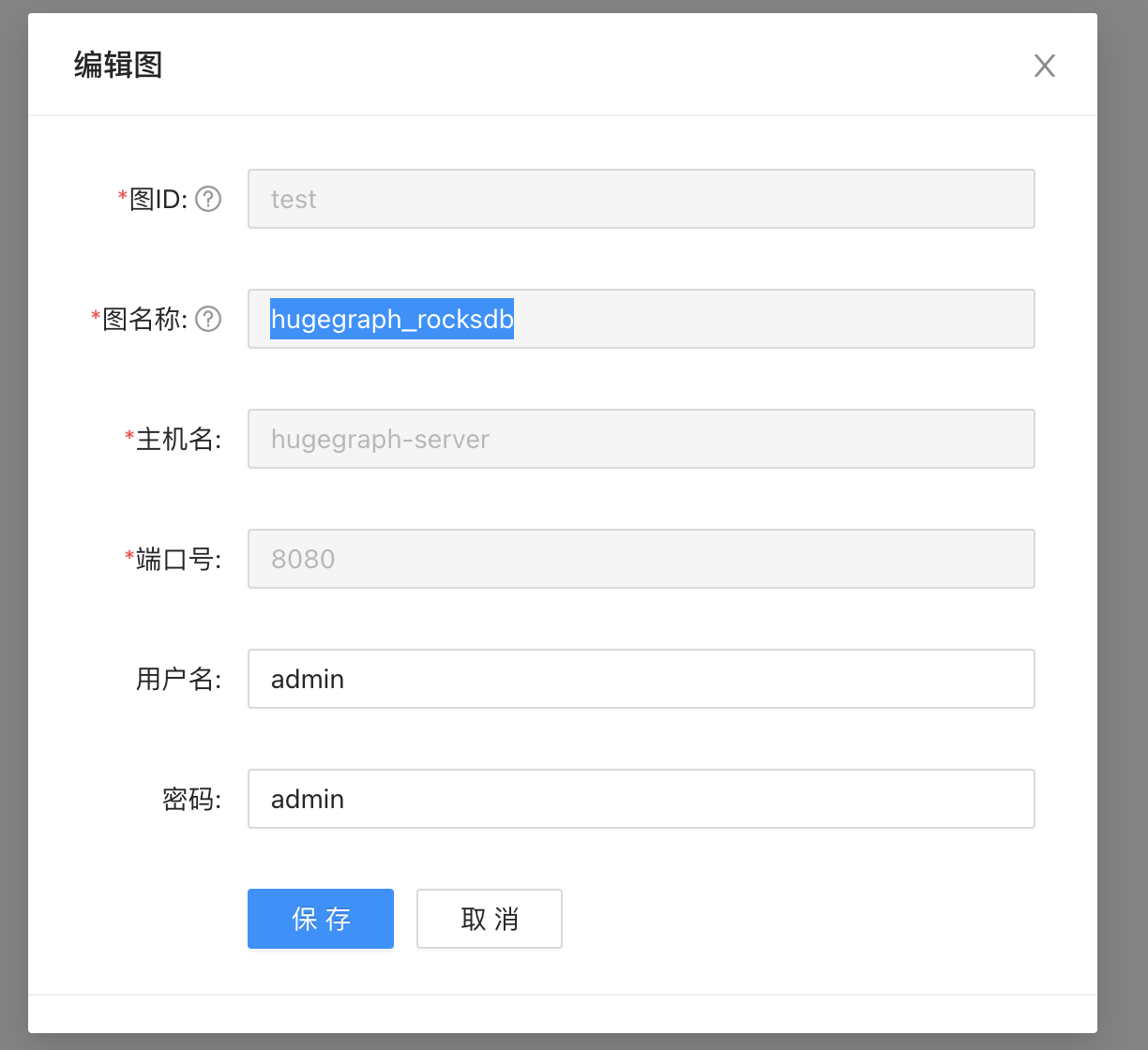The height and width of the screenshot is (1050, 1148).
Task: Close the 编辑图 dialog with the X icon
Action: point(1044,66)
